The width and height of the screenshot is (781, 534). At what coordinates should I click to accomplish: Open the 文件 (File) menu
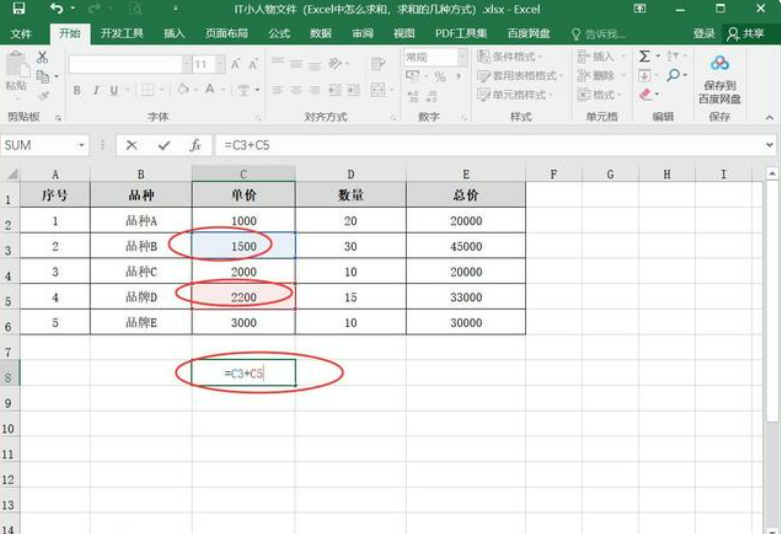(x=21, y=33)
